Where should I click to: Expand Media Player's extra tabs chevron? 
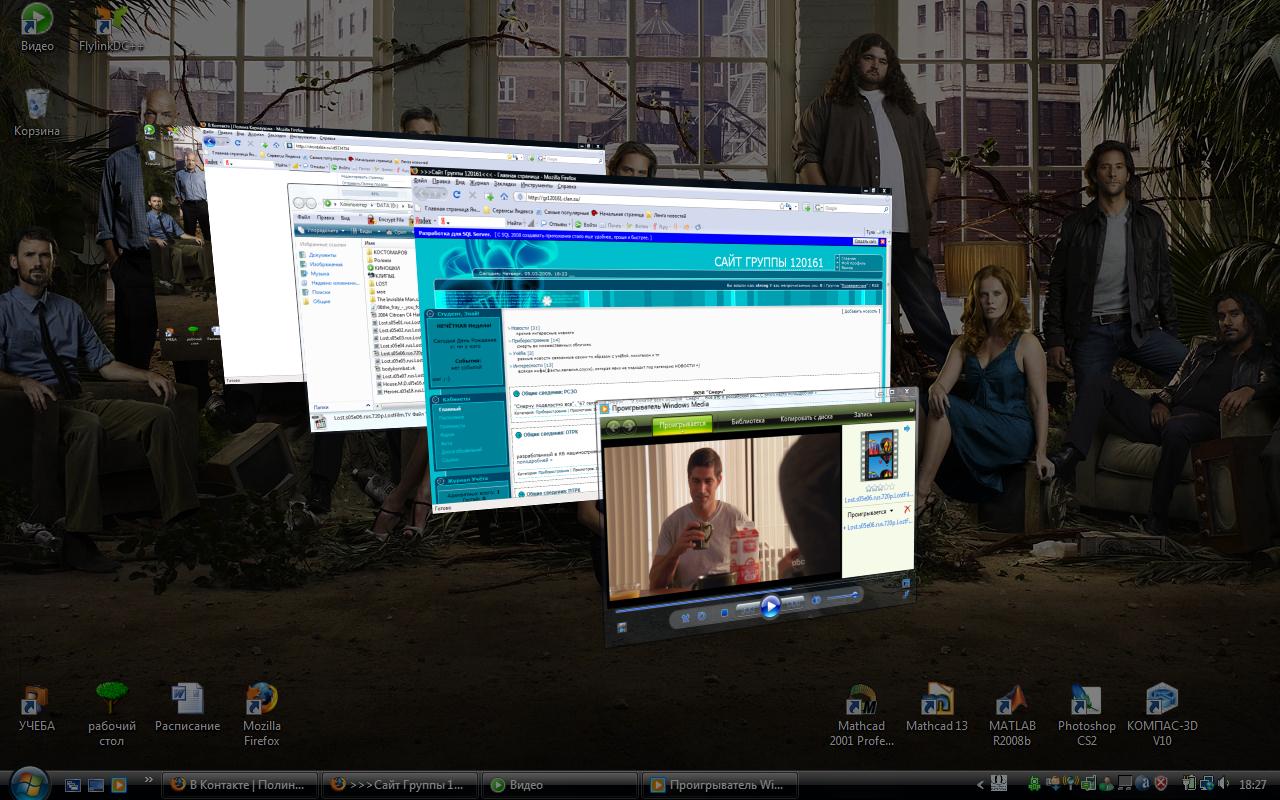(911, 409)
